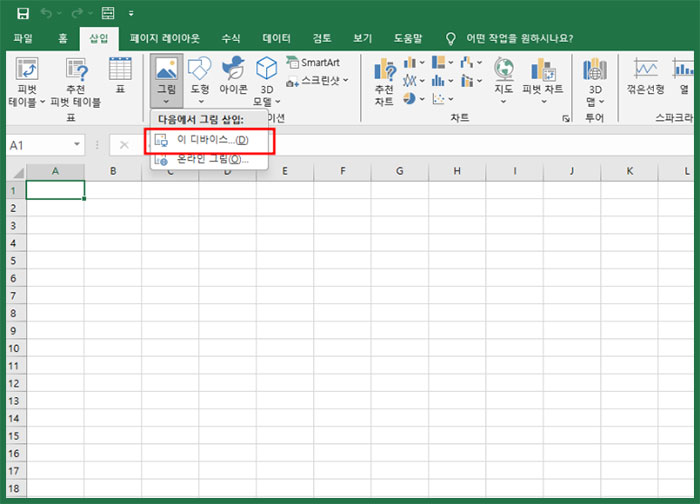Click cell A1

pos(55,190)
